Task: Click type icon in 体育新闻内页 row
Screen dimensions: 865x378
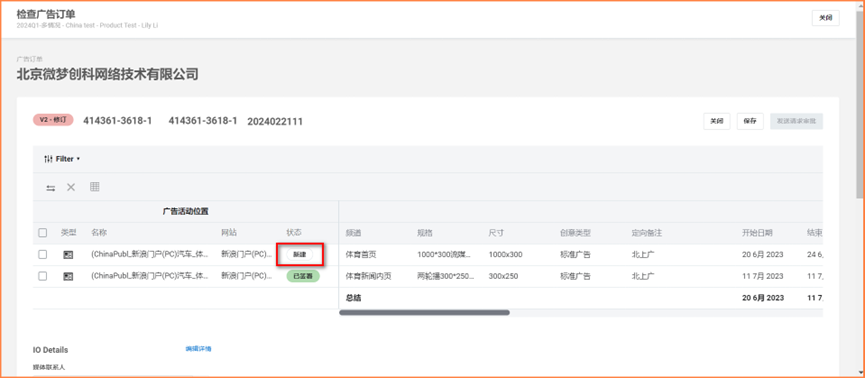Action: click(x=68, y=276)
